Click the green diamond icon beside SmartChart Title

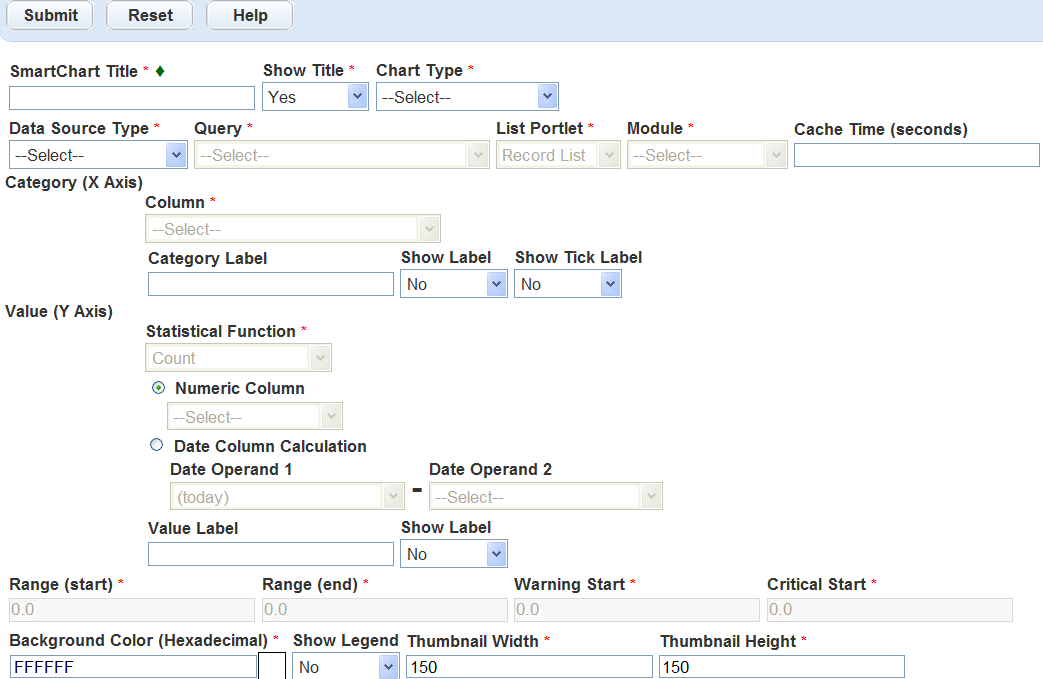click(x=160, y=71)
